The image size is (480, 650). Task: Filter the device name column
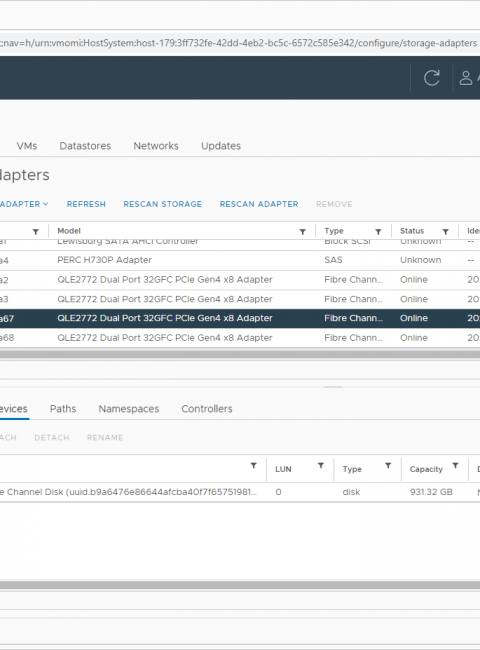[x=254, y=466]
